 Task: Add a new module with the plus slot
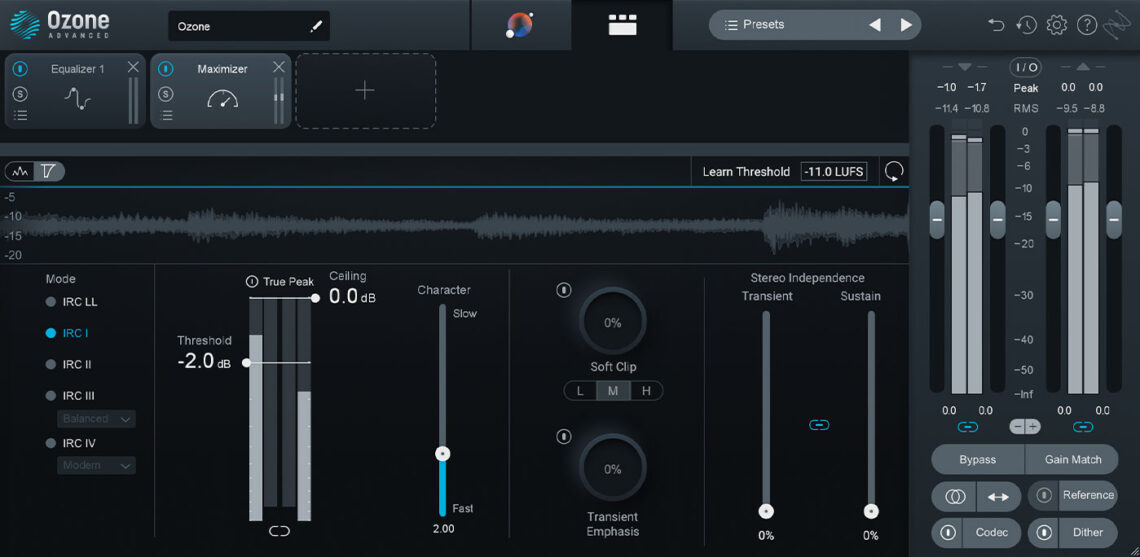point(365,91)
